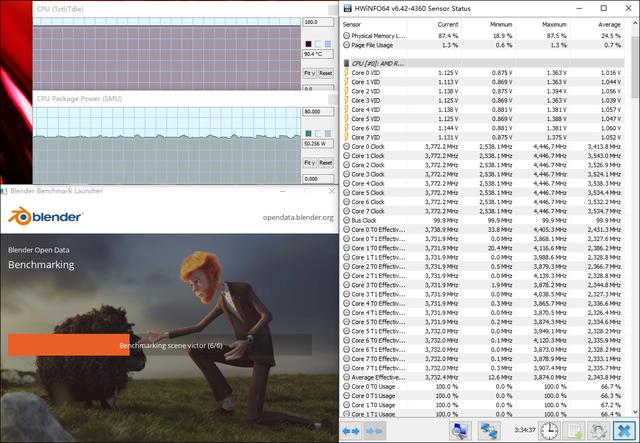Viewport: 640px width, 443px height.
Task: Click teal color swatch on CPU Package Power graph
Action: [x=307, y=133]
